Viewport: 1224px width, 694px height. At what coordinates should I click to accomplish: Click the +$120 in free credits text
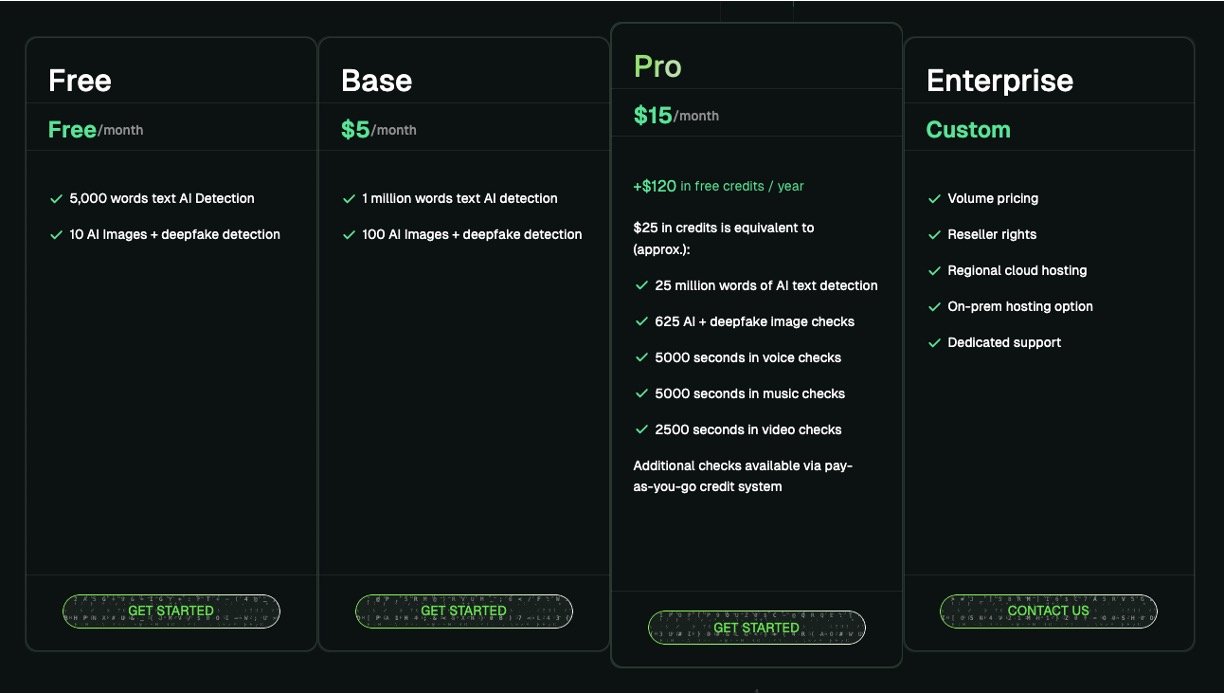(x=718, y=186)
